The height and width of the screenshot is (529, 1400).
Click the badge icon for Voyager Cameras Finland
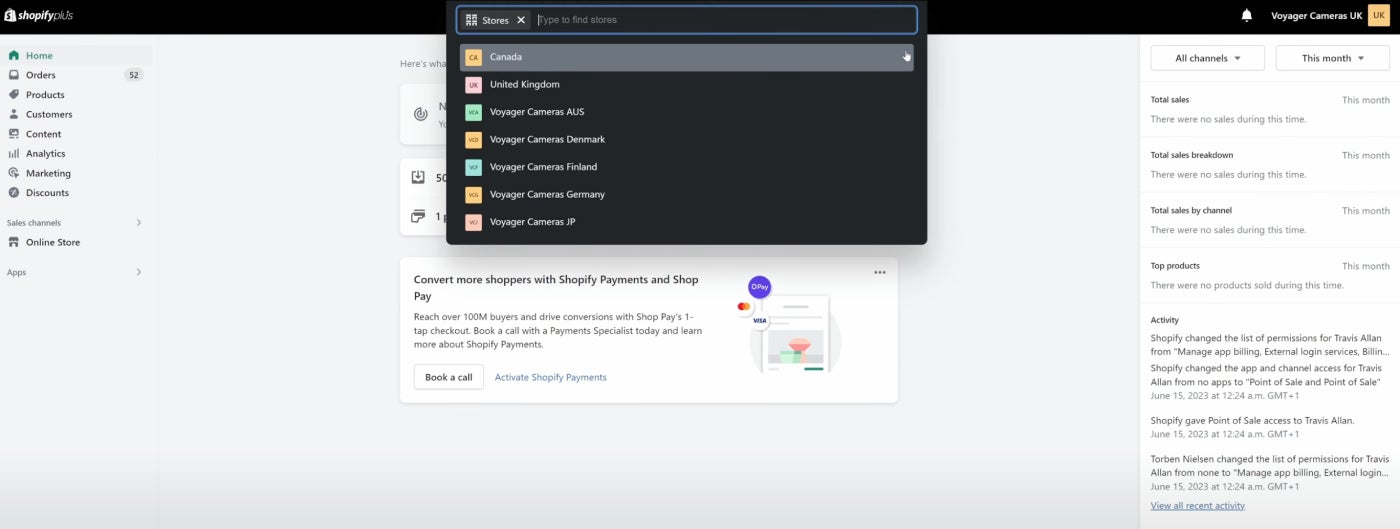point(473,167)
